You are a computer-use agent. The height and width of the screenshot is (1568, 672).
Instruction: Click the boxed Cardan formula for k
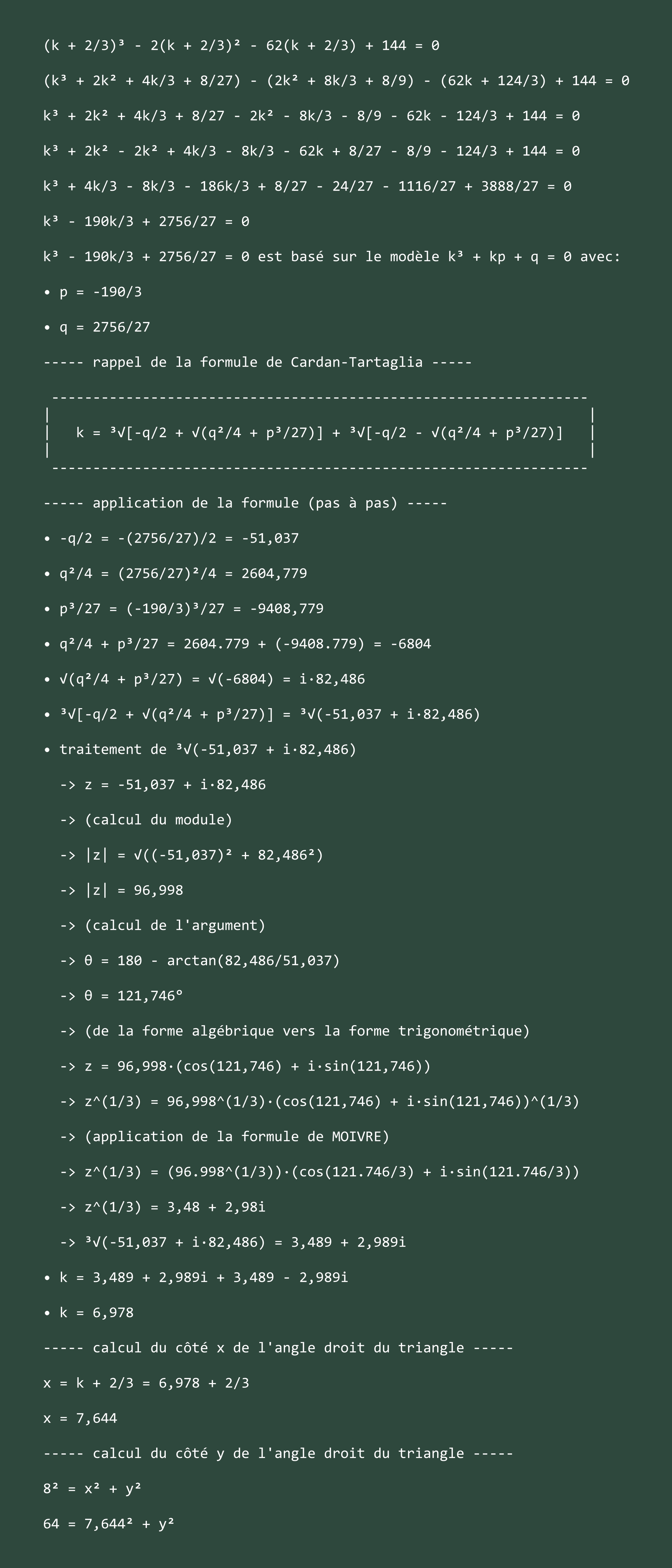pyautogui.click(x=320, y=433)
